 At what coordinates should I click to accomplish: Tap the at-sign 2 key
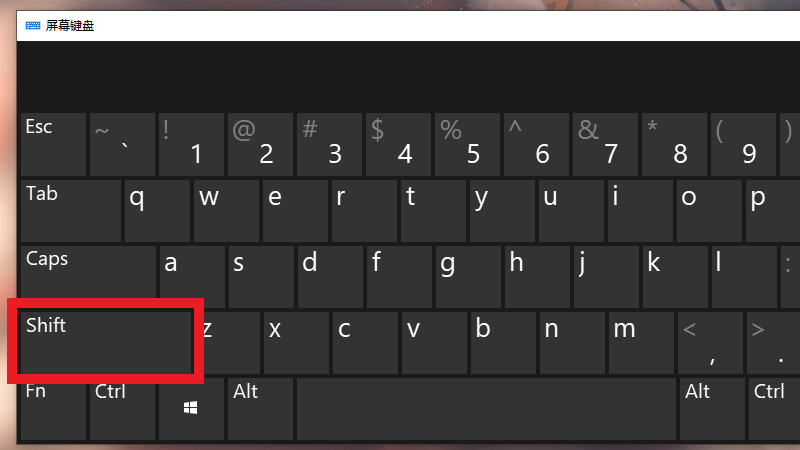260,144
